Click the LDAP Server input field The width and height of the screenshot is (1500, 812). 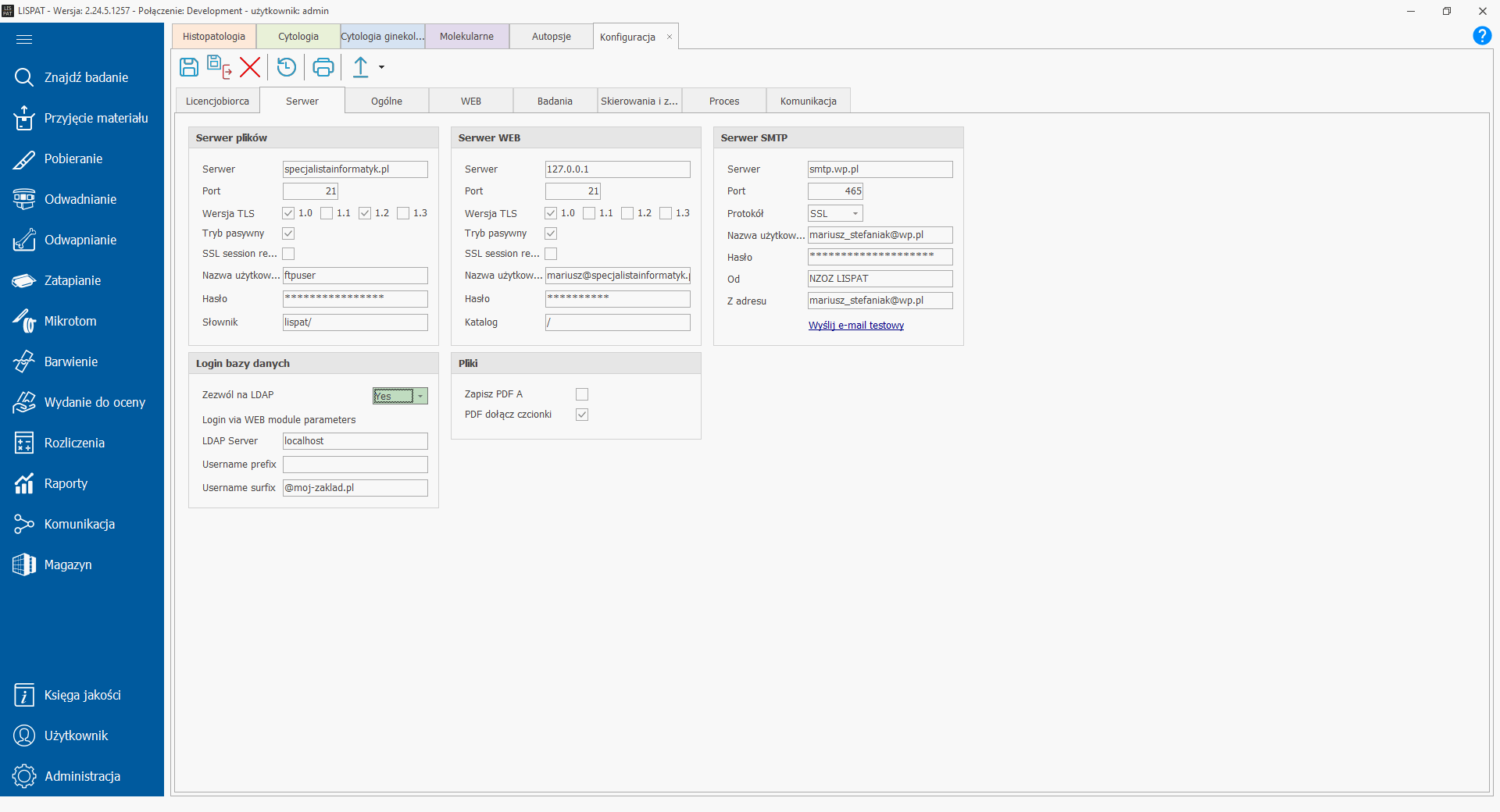pos(355,441)
